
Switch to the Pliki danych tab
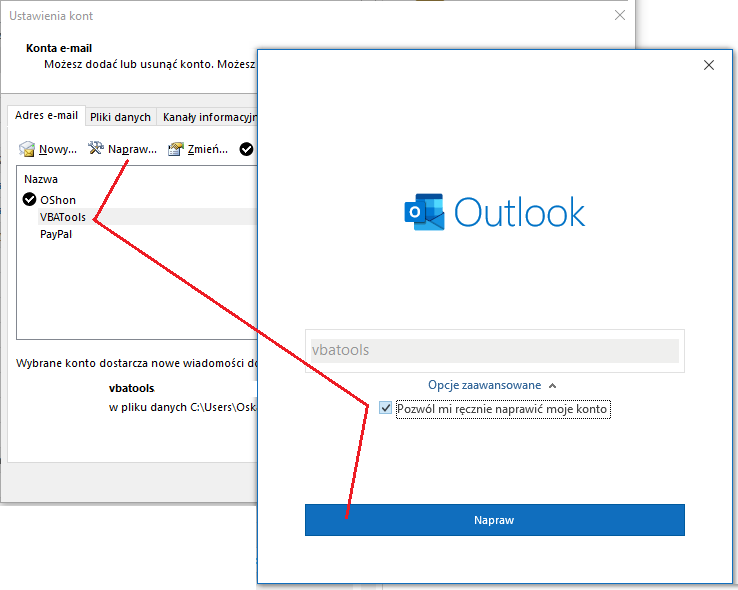pyautogui.click(x=120, y=117)
